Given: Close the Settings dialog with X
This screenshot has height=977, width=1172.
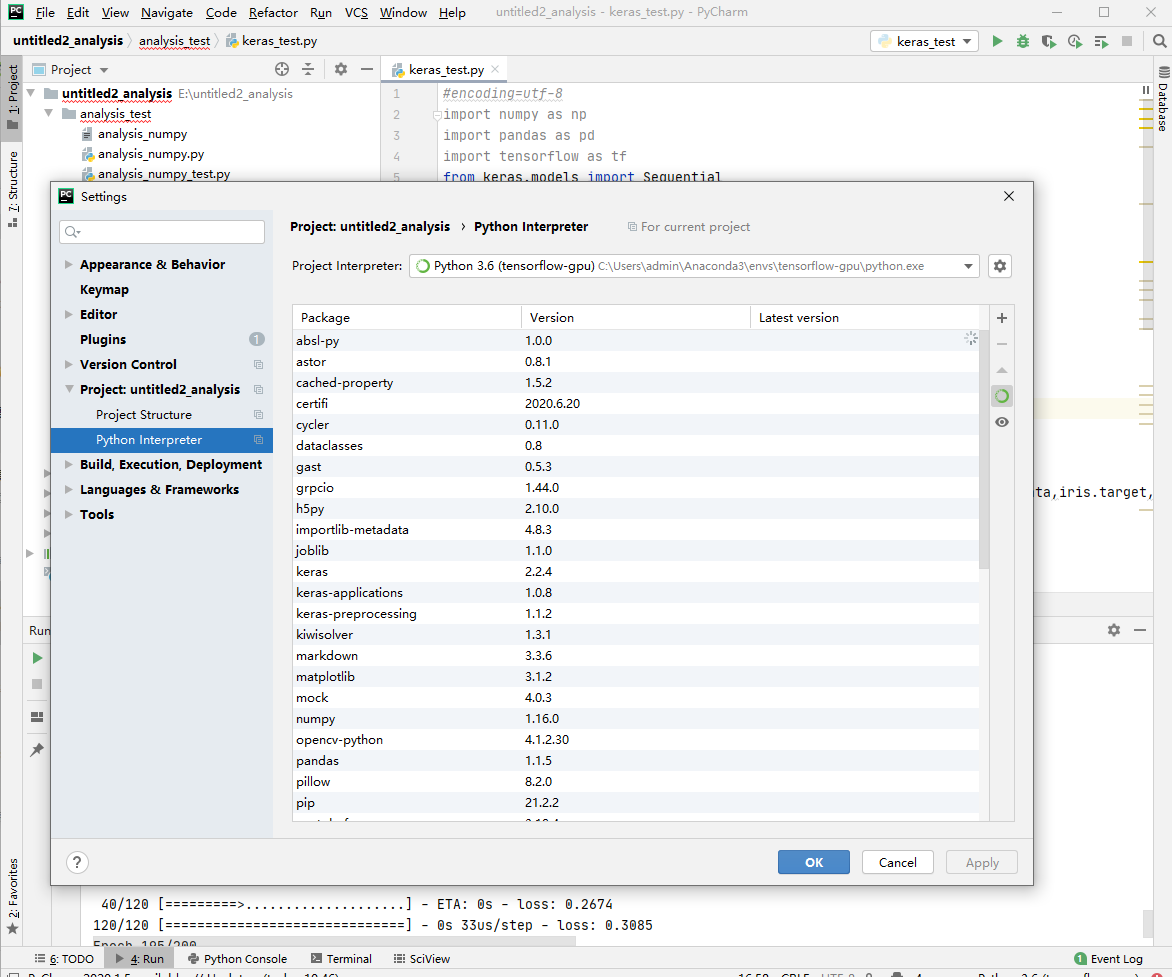Looking at the screenshot, I should (1008, 196).
